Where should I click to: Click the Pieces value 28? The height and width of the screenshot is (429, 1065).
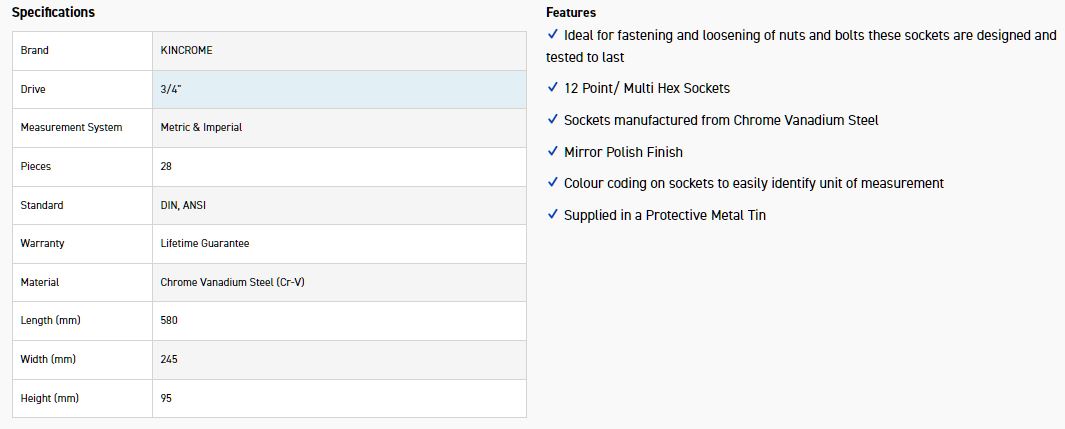[166, 167]
